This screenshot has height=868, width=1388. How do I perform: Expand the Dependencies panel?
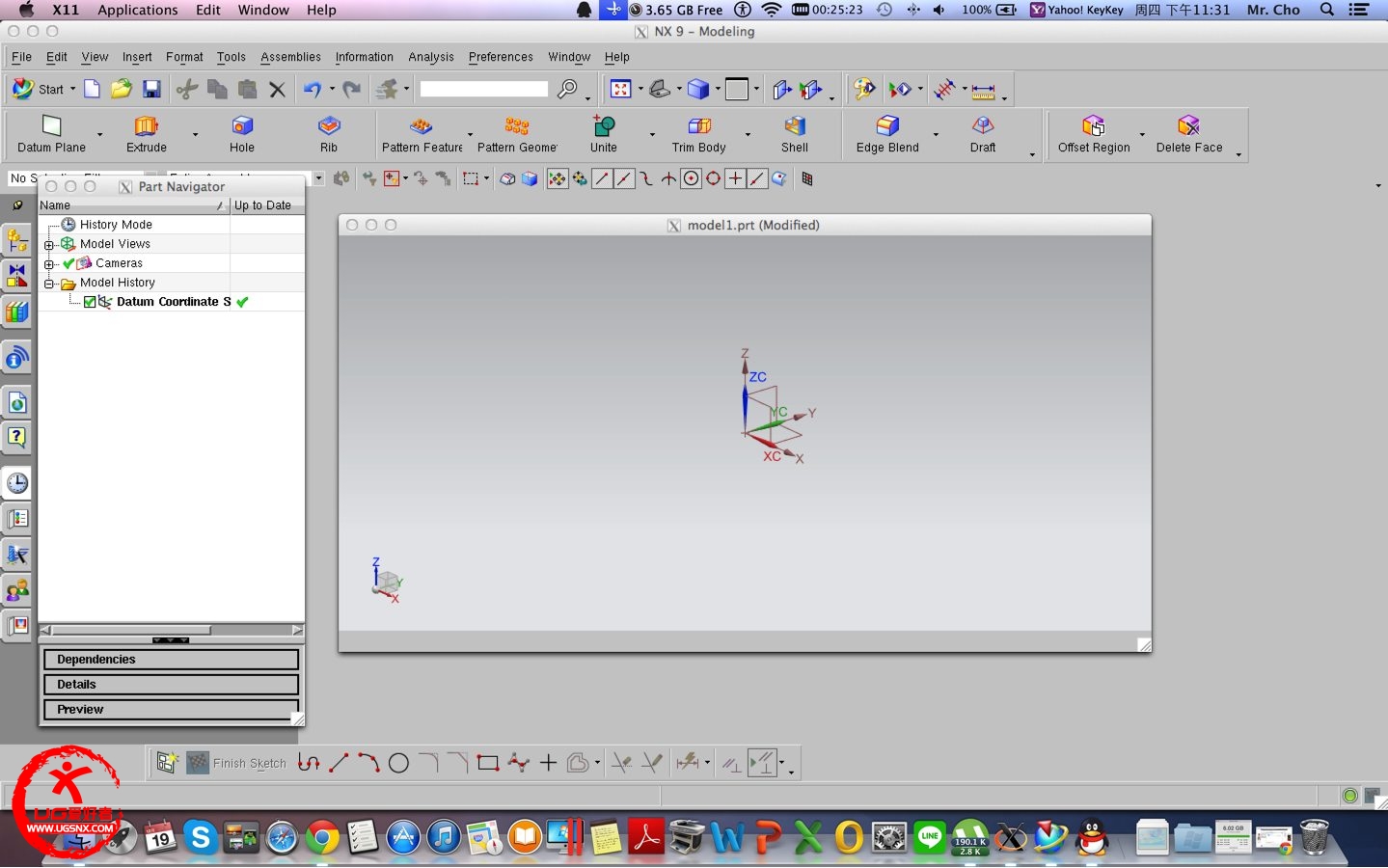pyautogui.click(x=171, y=660)
